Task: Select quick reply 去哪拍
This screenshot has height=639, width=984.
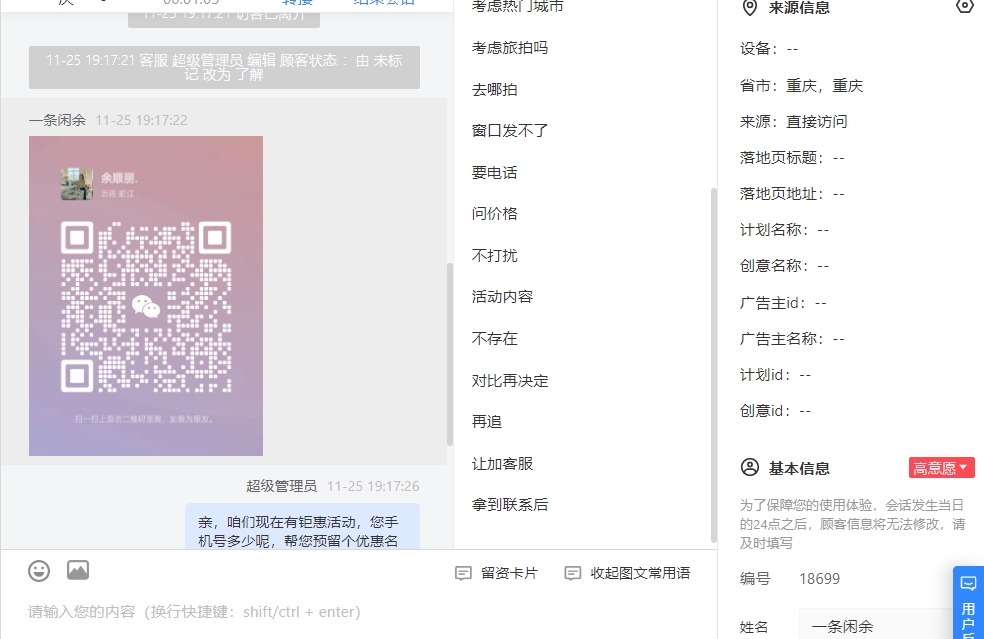Action: point(495,90)
